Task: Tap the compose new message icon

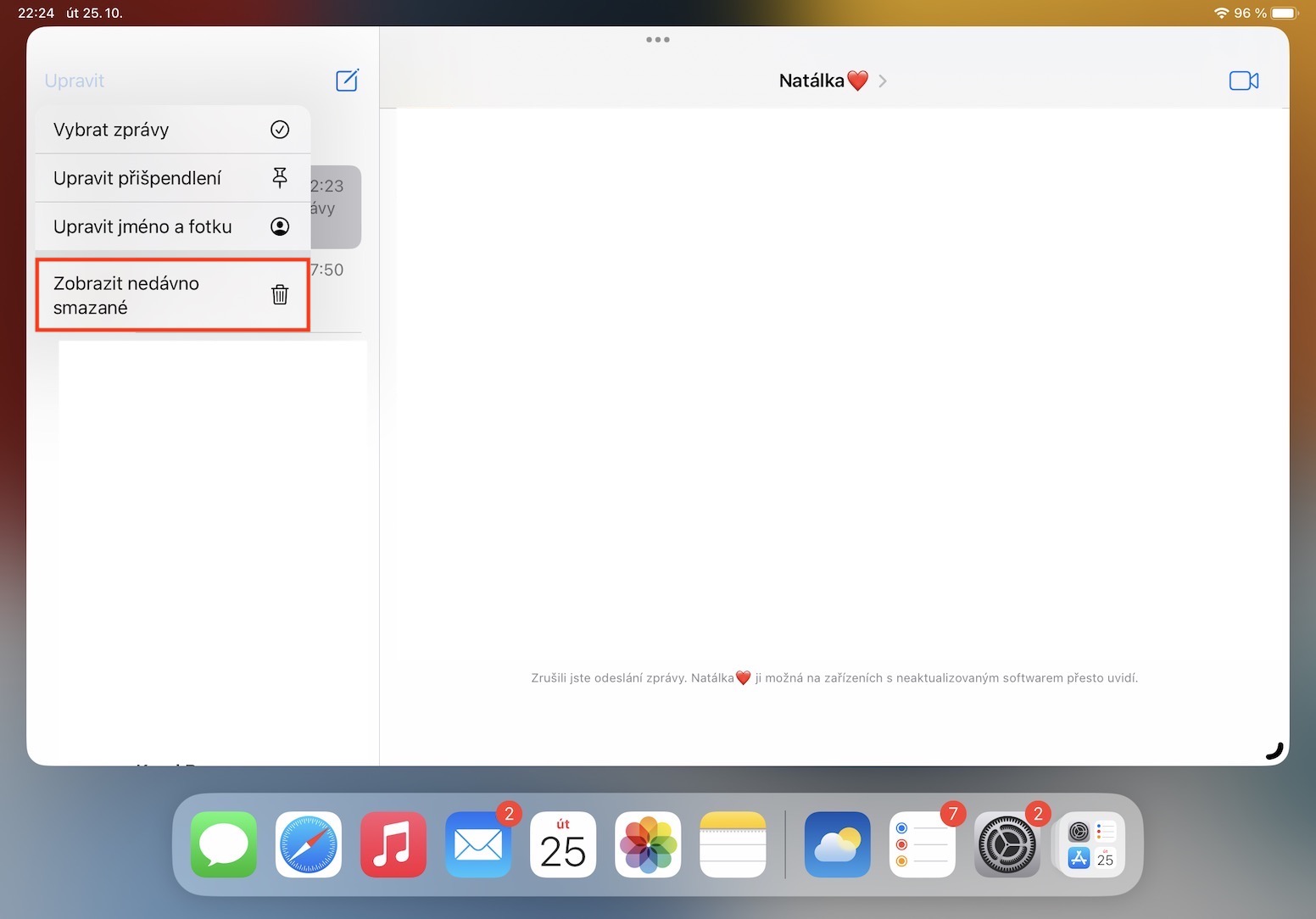Action: coord(348,81)
